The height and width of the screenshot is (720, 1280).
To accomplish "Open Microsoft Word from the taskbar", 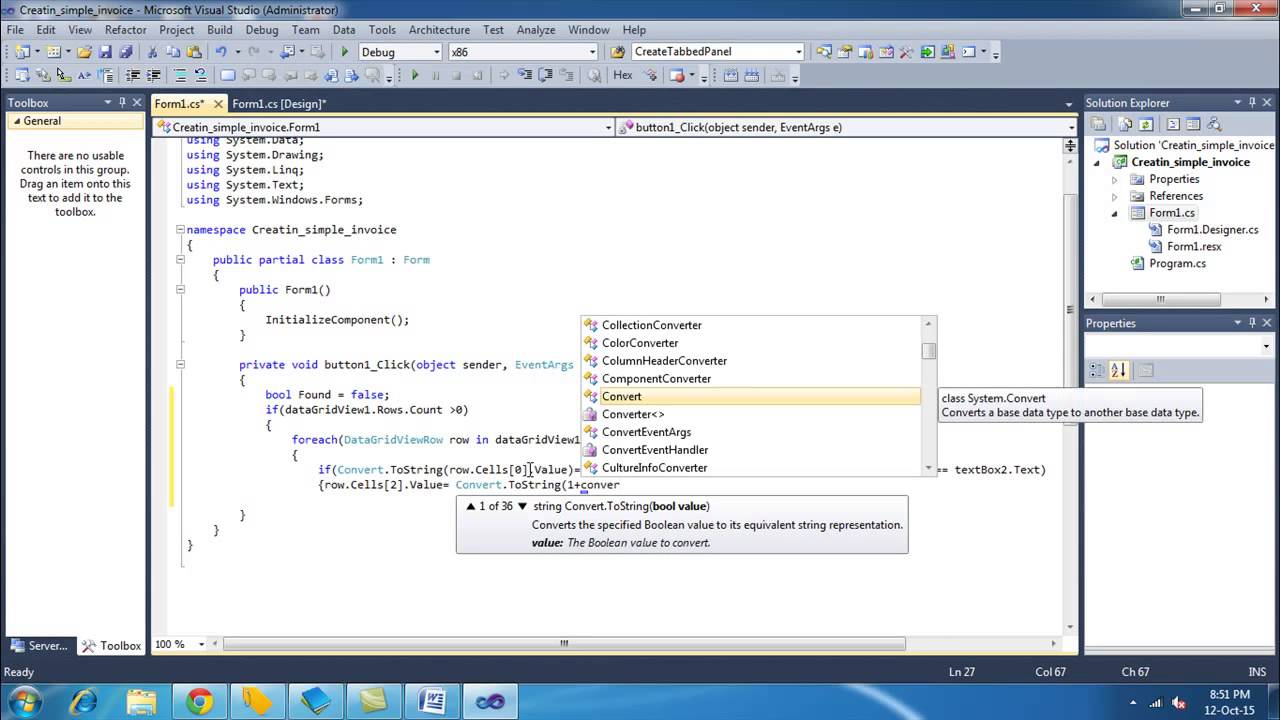I will click(432, 702).
